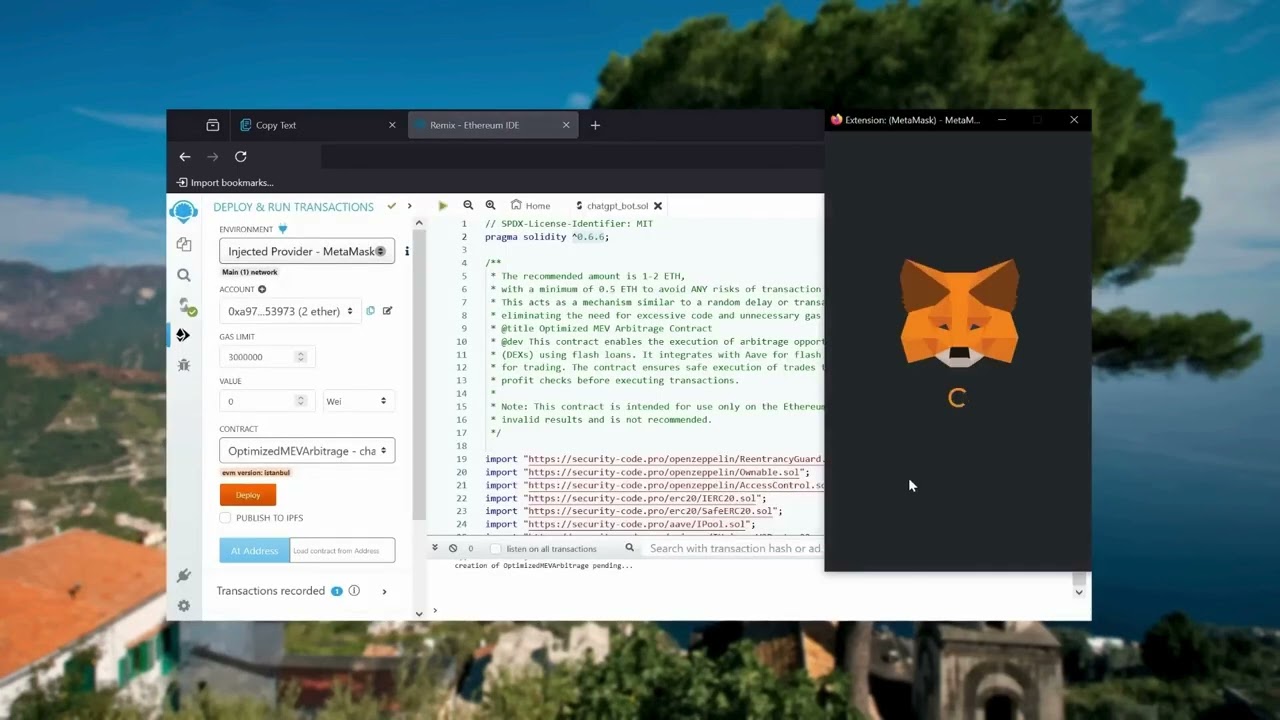Screen dimensions: 1280x720
Task: Zoom out the editor font
Action: click(468, 205)
